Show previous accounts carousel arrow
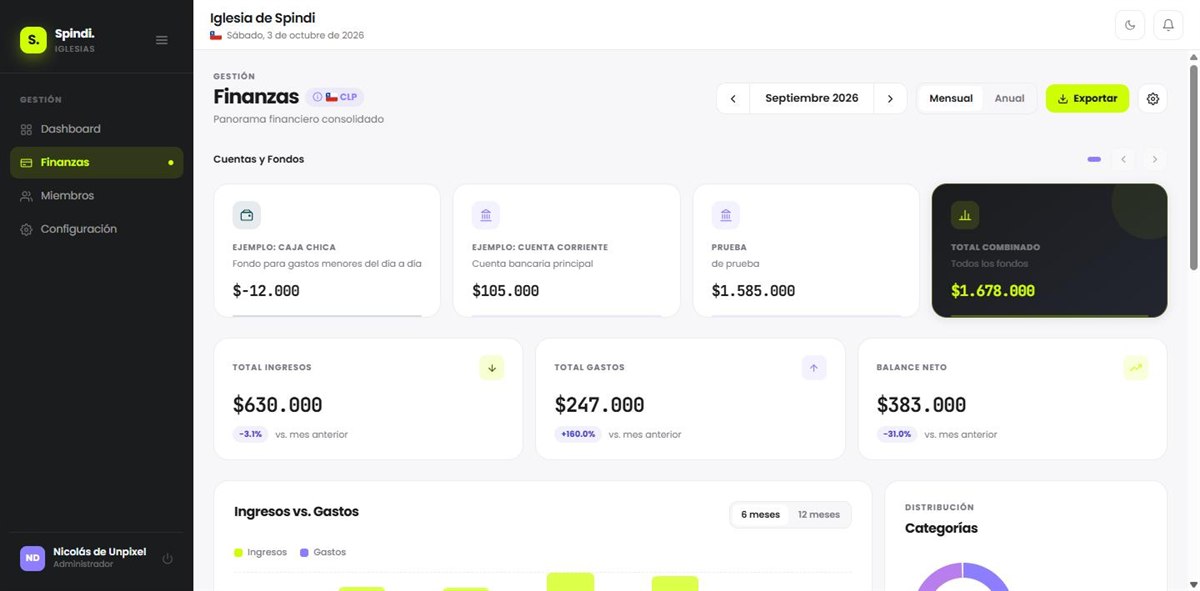The height and width of the screenshot is (591, 1200). pos(1123,159)
